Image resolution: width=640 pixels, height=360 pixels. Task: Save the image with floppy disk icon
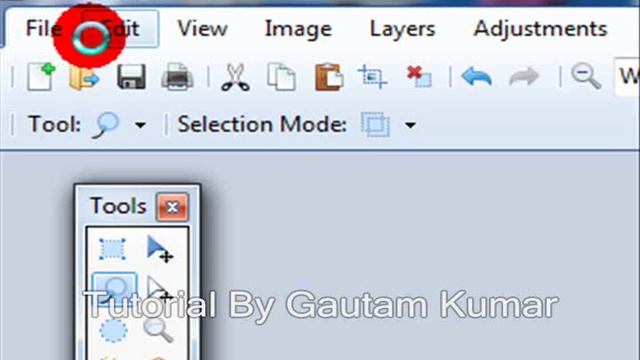[131, 77]
